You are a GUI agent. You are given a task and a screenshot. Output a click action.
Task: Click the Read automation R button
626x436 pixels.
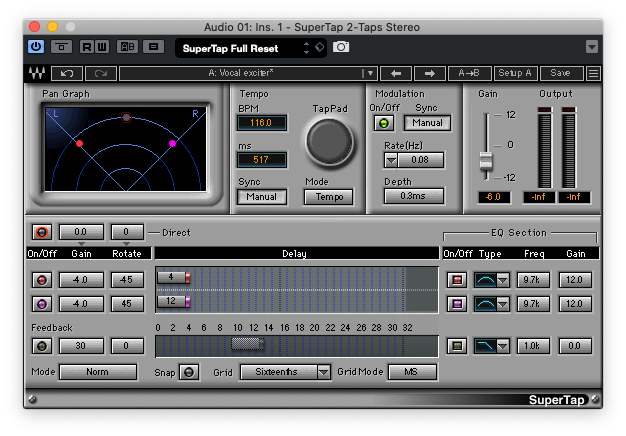pos(86,47)
